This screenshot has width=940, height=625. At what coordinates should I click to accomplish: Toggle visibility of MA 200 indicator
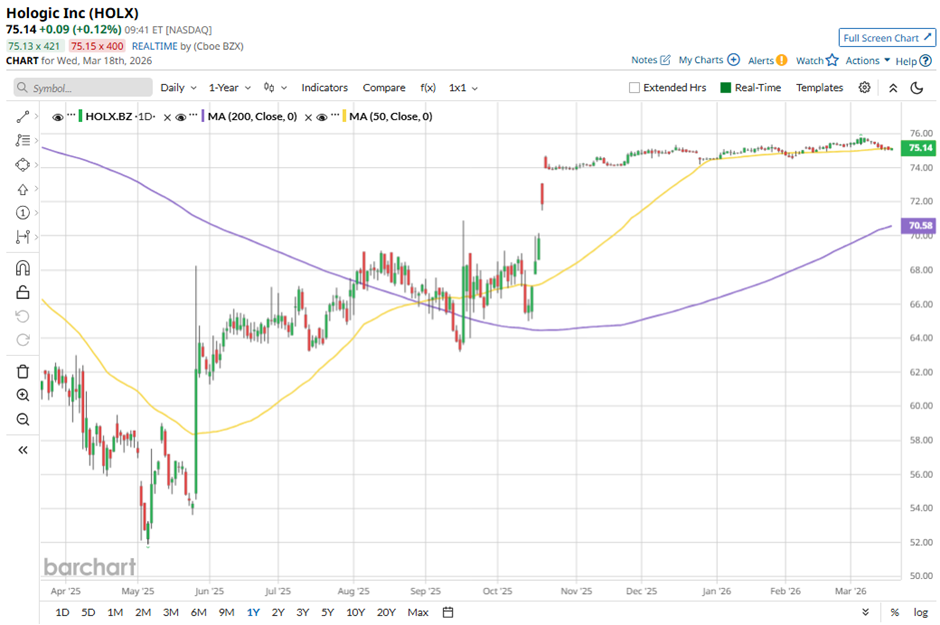point(180,117)
